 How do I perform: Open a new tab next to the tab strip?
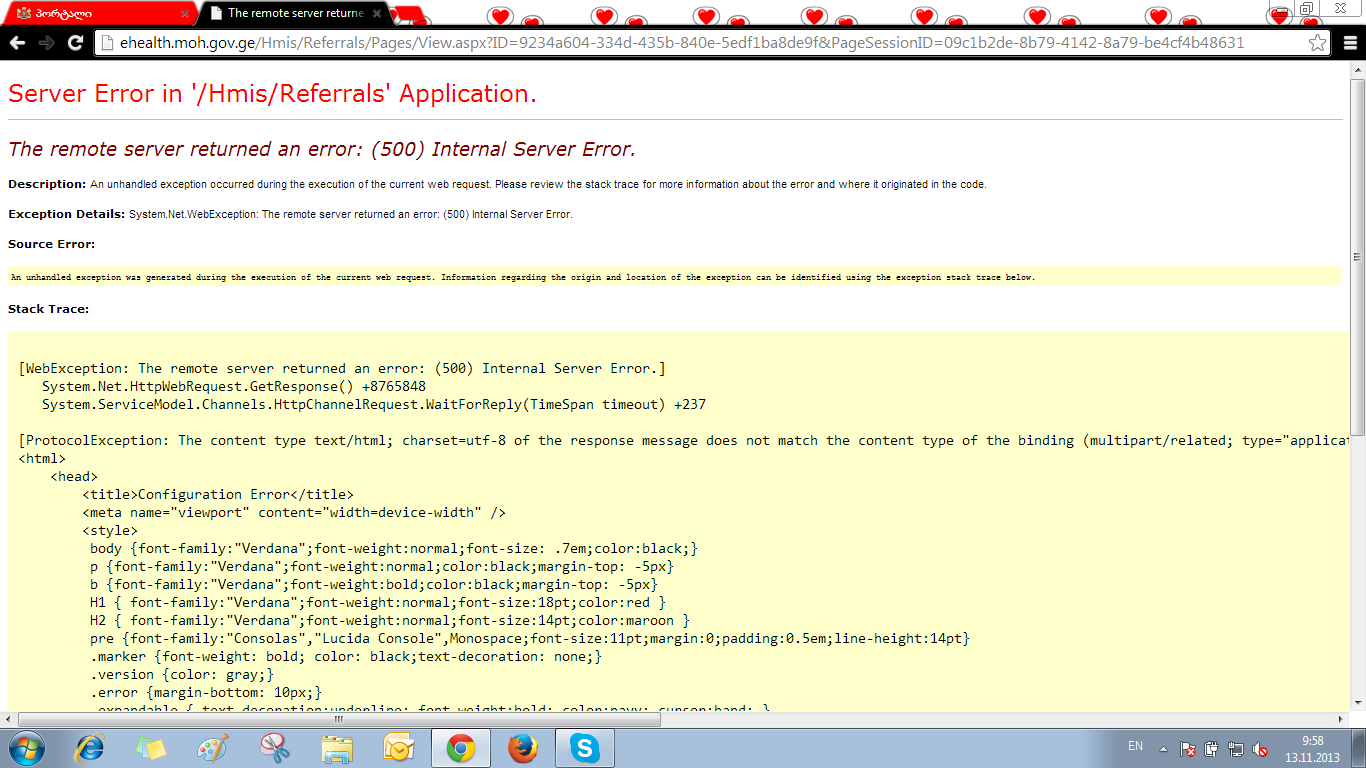point(404,14)
